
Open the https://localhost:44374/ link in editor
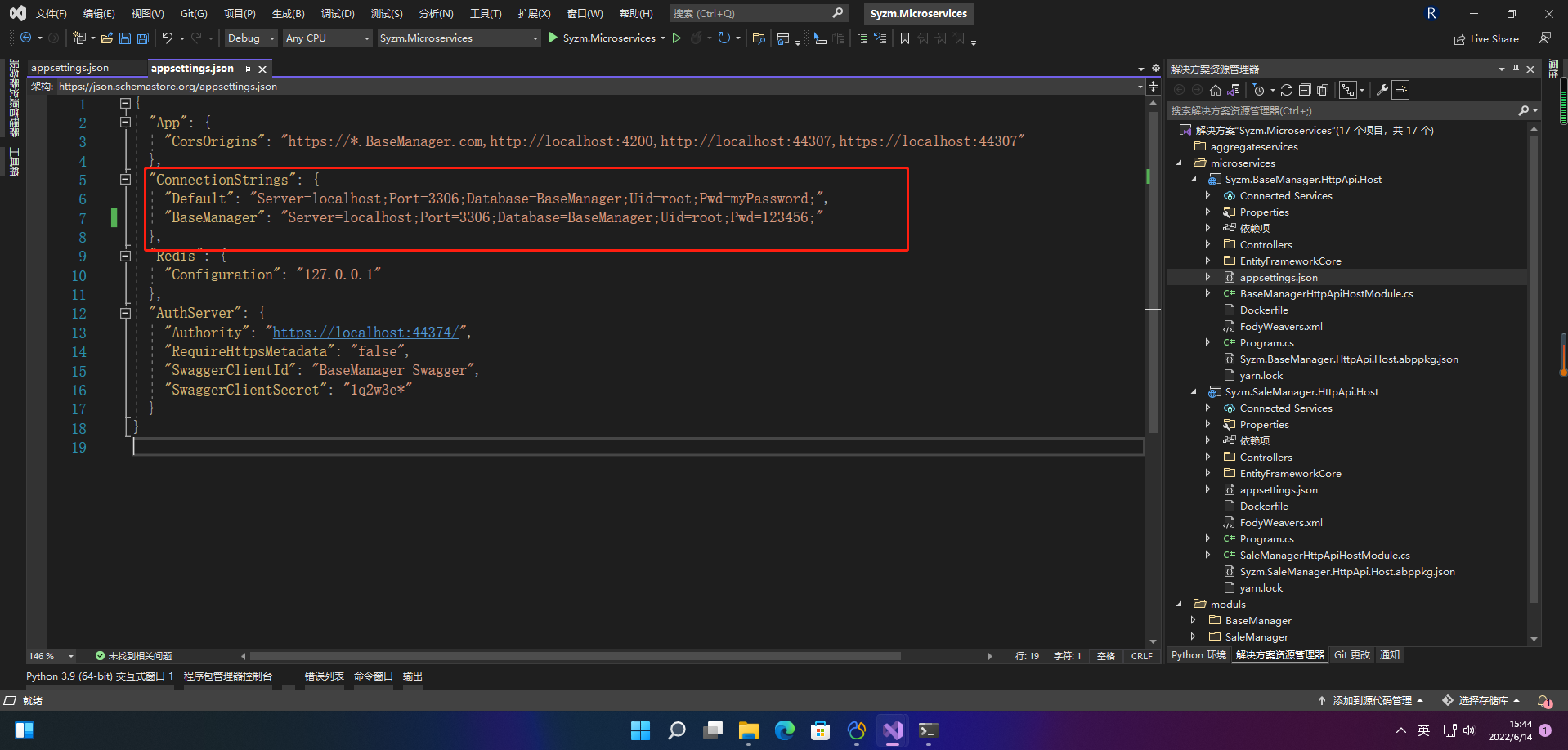point(365,333)
